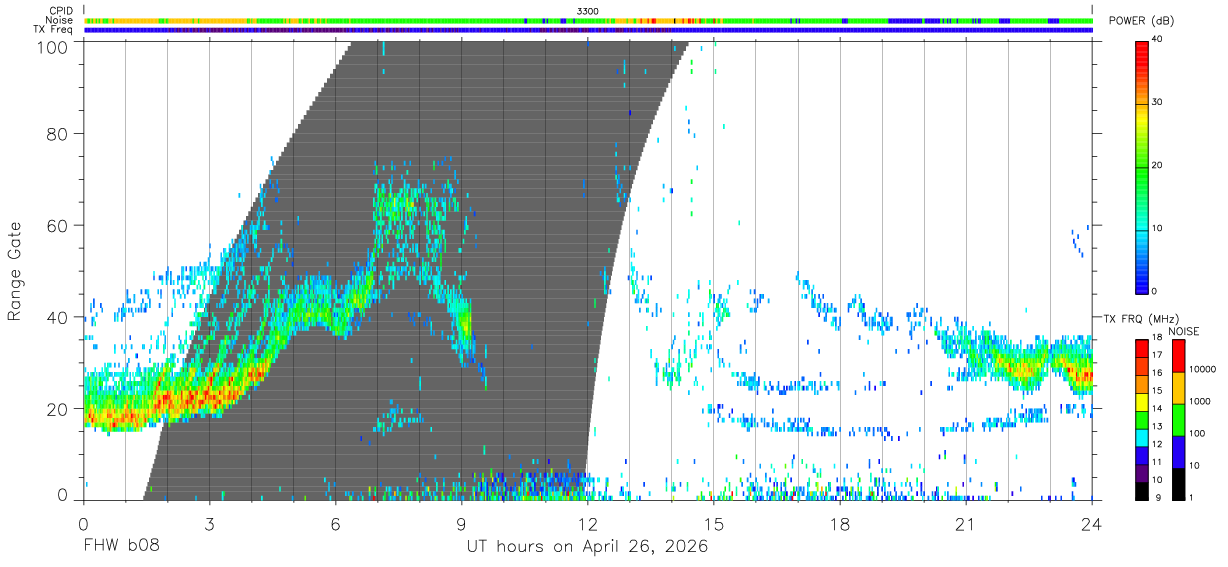The width and height of the screenshot is (1228, 567).
Task: Click the NOISE legend title above the noise colorbar
Action: [1183, 331]
